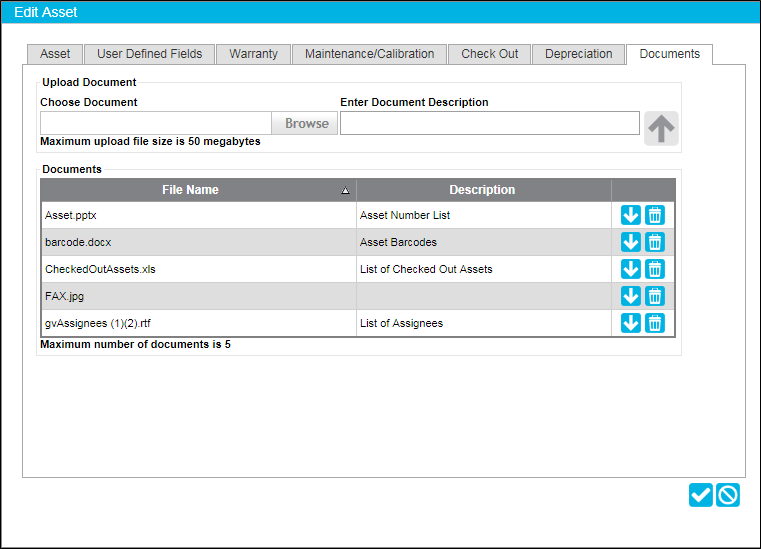Open the Maintenance/Calibration tab
The width and height of the screenshot is (761, 549).
[369, 54]
